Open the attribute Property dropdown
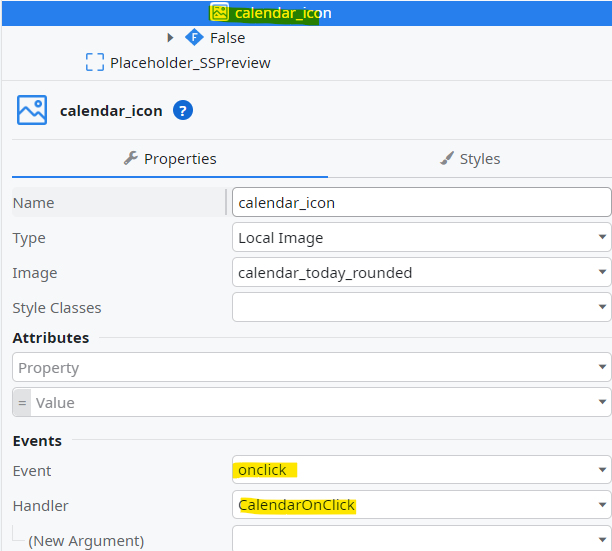The image size is (612, 551). coord(311,367)
